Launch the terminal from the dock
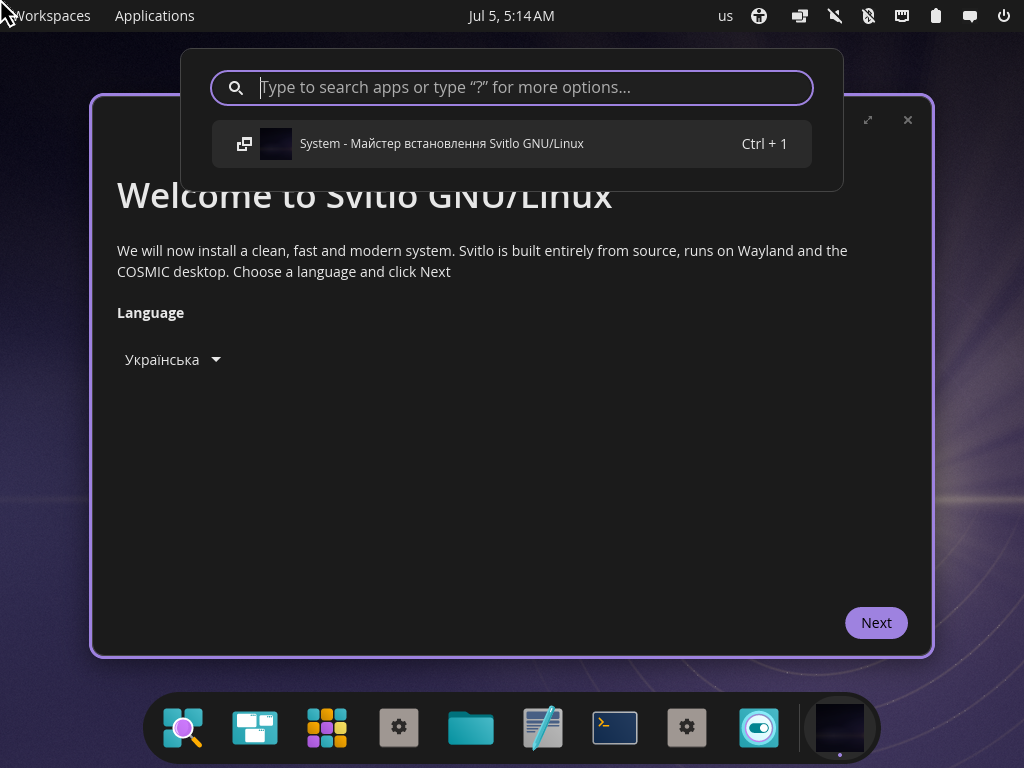Viewport: 1024px width, 768px height. 615,728
